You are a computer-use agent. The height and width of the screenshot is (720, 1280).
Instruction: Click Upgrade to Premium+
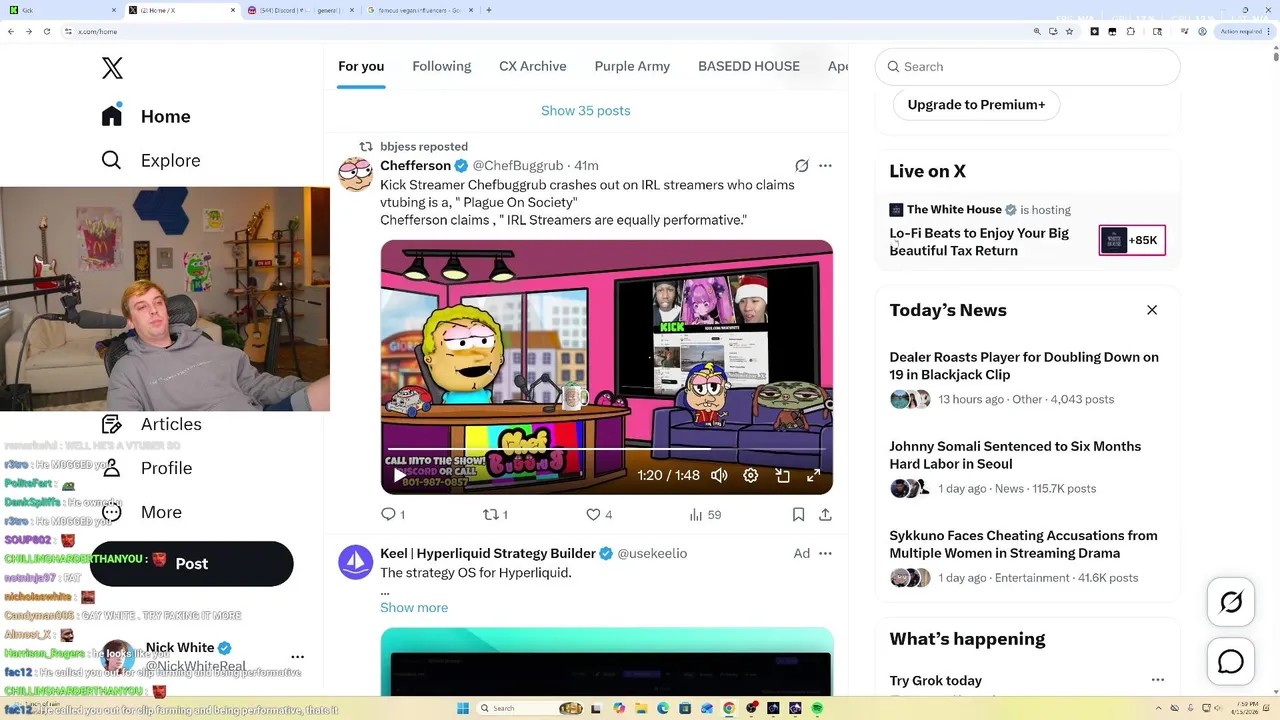point(976,104)
